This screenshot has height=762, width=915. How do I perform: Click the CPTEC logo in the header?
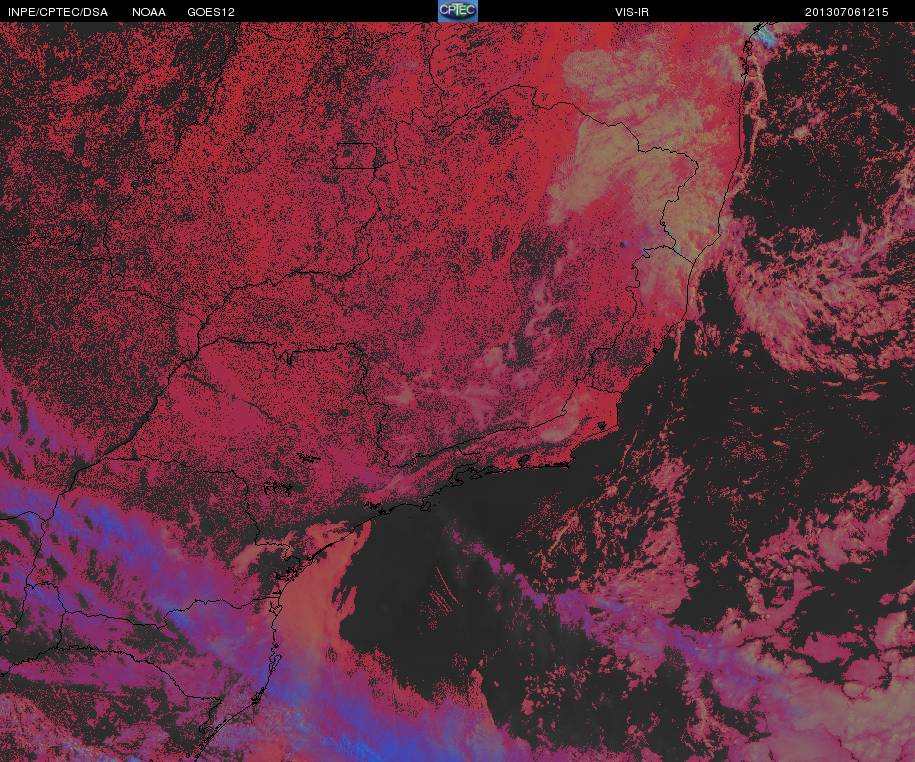pyautogui.click(x=458, y=11)
